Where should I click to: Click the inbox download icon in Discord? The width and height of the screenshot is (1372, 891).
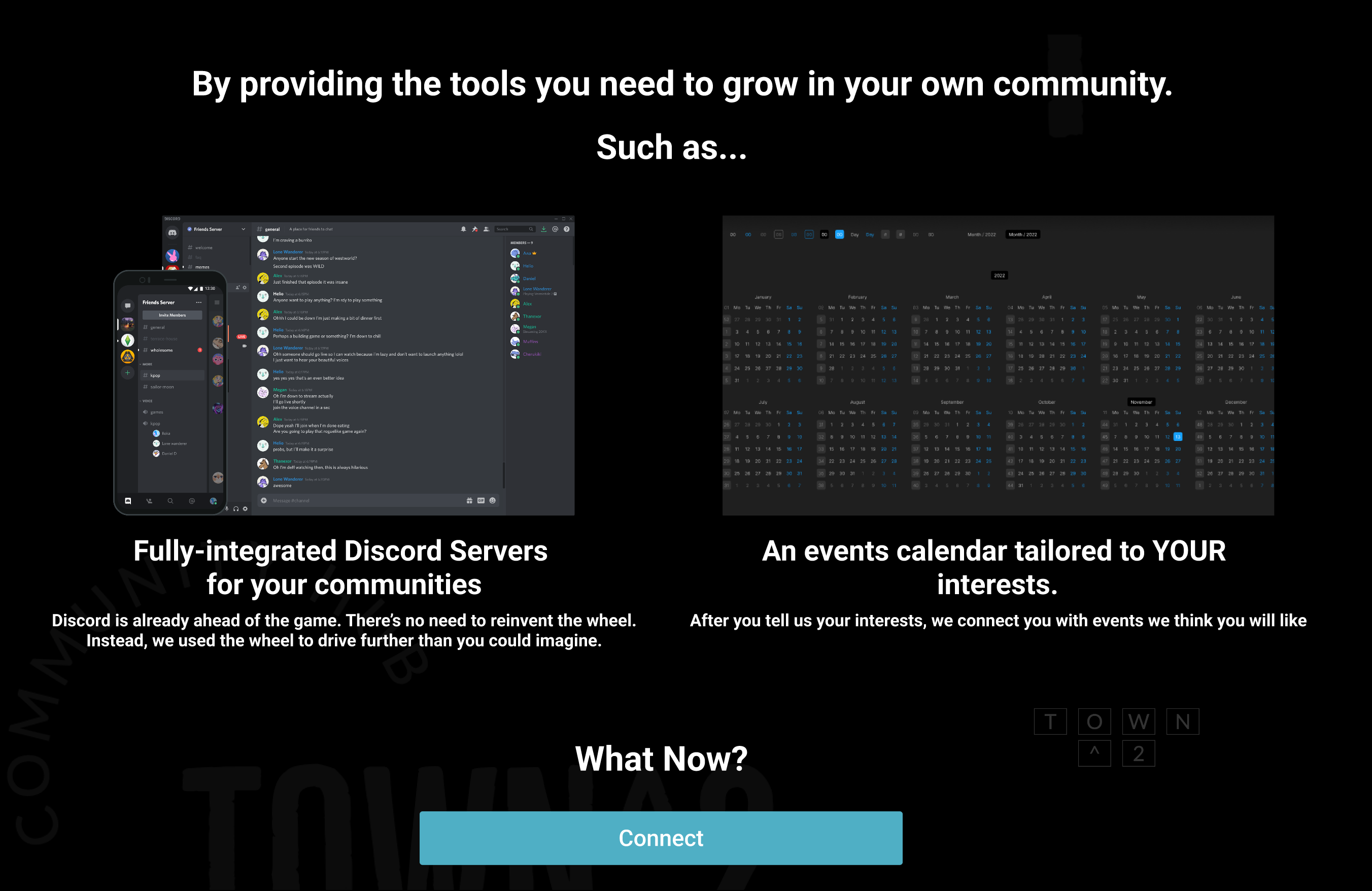coord(543,229)
